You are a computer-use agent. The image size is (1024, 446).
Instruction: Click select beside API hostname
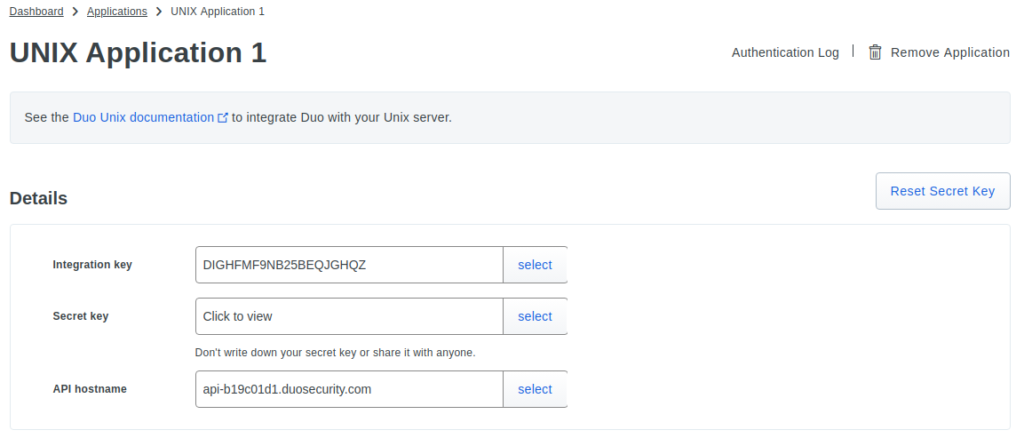tap(535, 389)
